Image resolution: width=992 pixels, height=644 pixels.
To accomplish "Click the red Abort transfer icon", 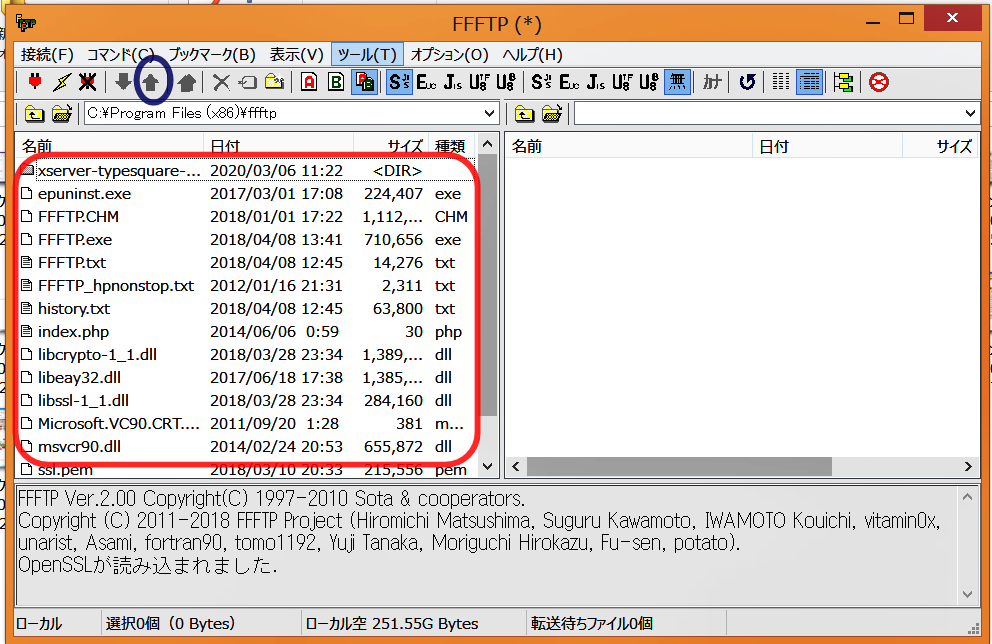I will 879,82.
